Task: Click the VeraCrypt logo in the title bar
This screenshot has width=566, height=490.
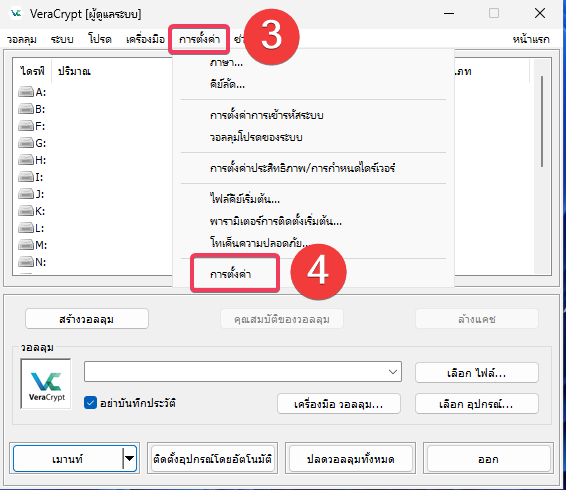Action: click(x=16, y=14)
